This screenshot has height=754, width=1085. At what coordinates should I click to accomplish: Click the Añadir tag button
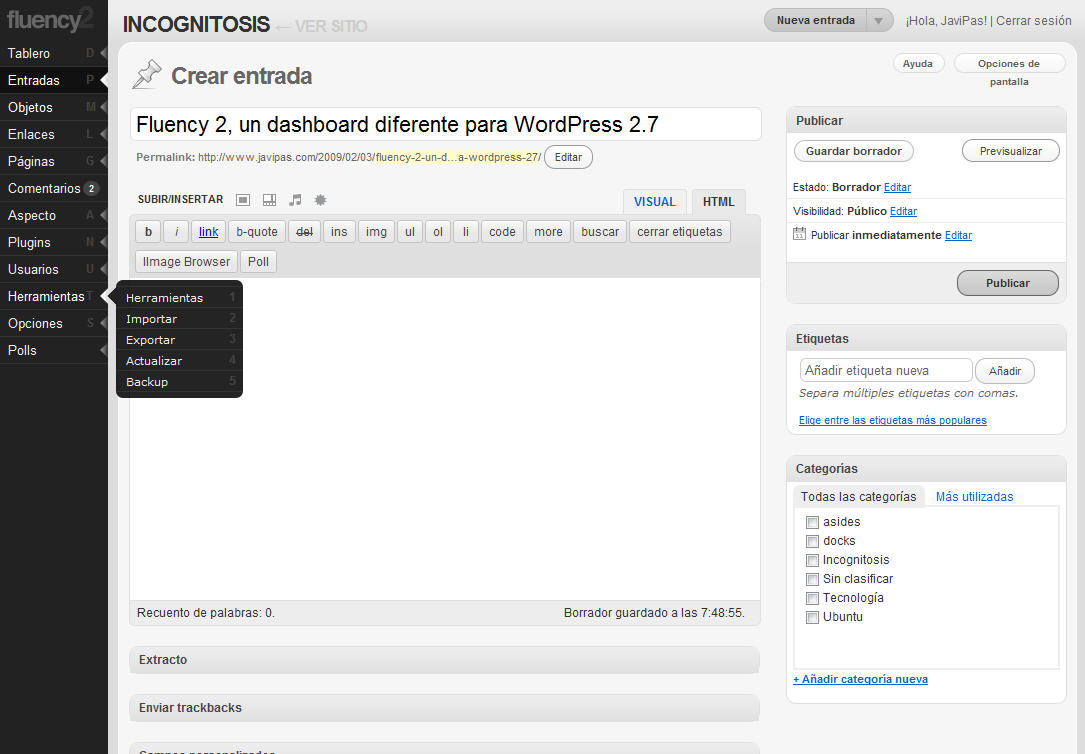[1005, 371]
